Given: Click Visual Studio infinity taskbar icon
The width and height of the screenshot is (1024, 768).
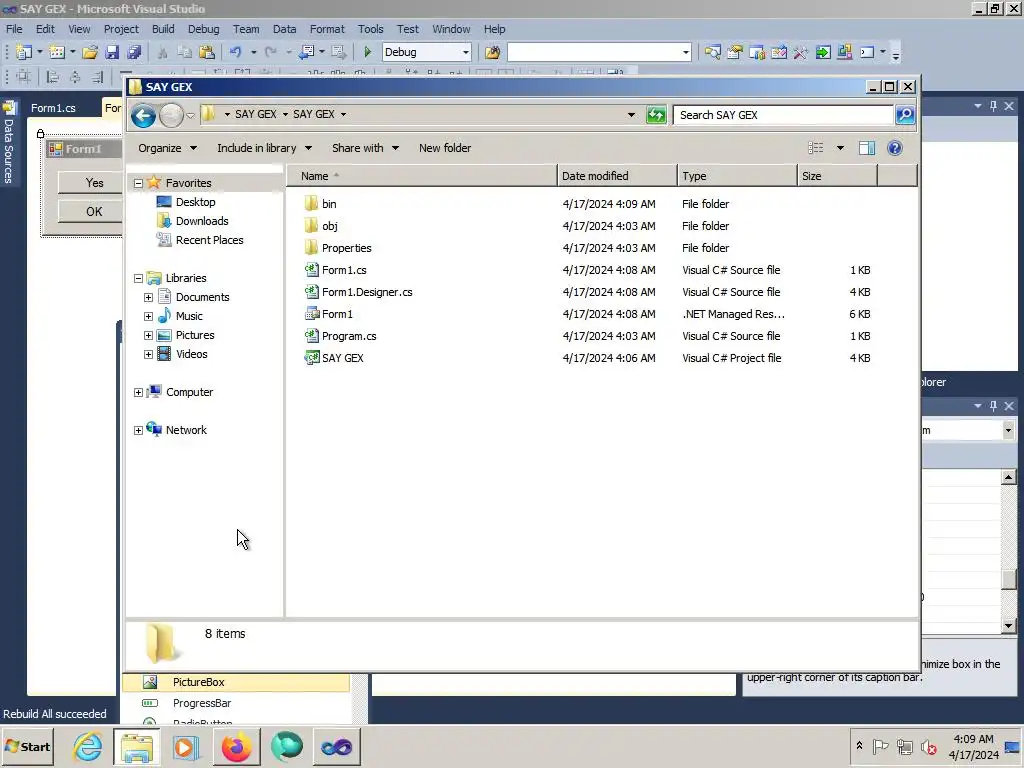Looking at the screenshot, I should (336, 746).
